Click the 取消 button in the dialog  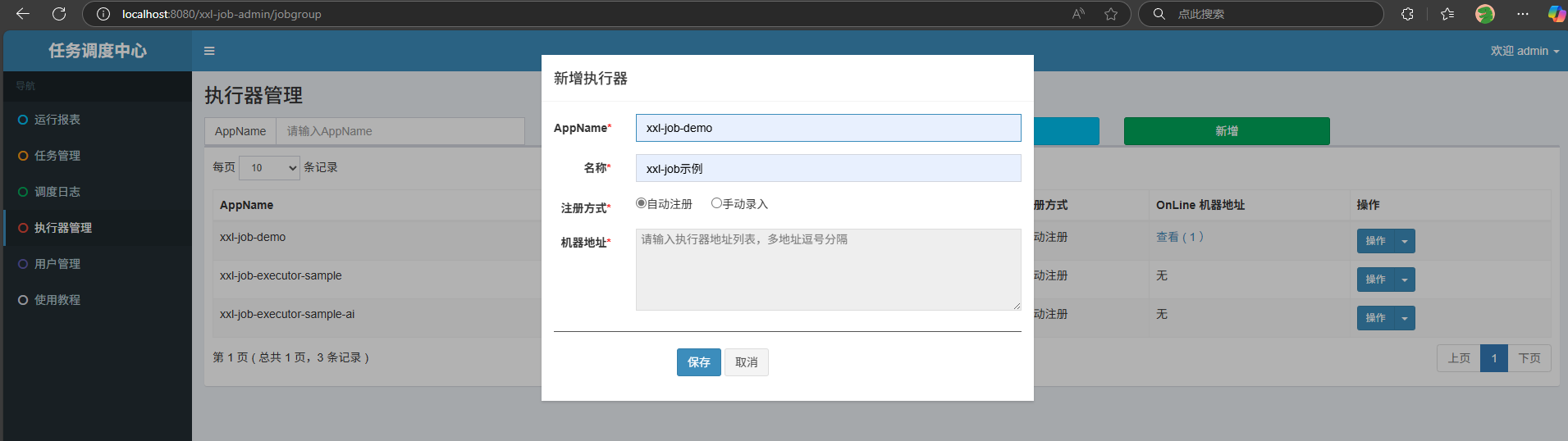click(x=747, y=362)
